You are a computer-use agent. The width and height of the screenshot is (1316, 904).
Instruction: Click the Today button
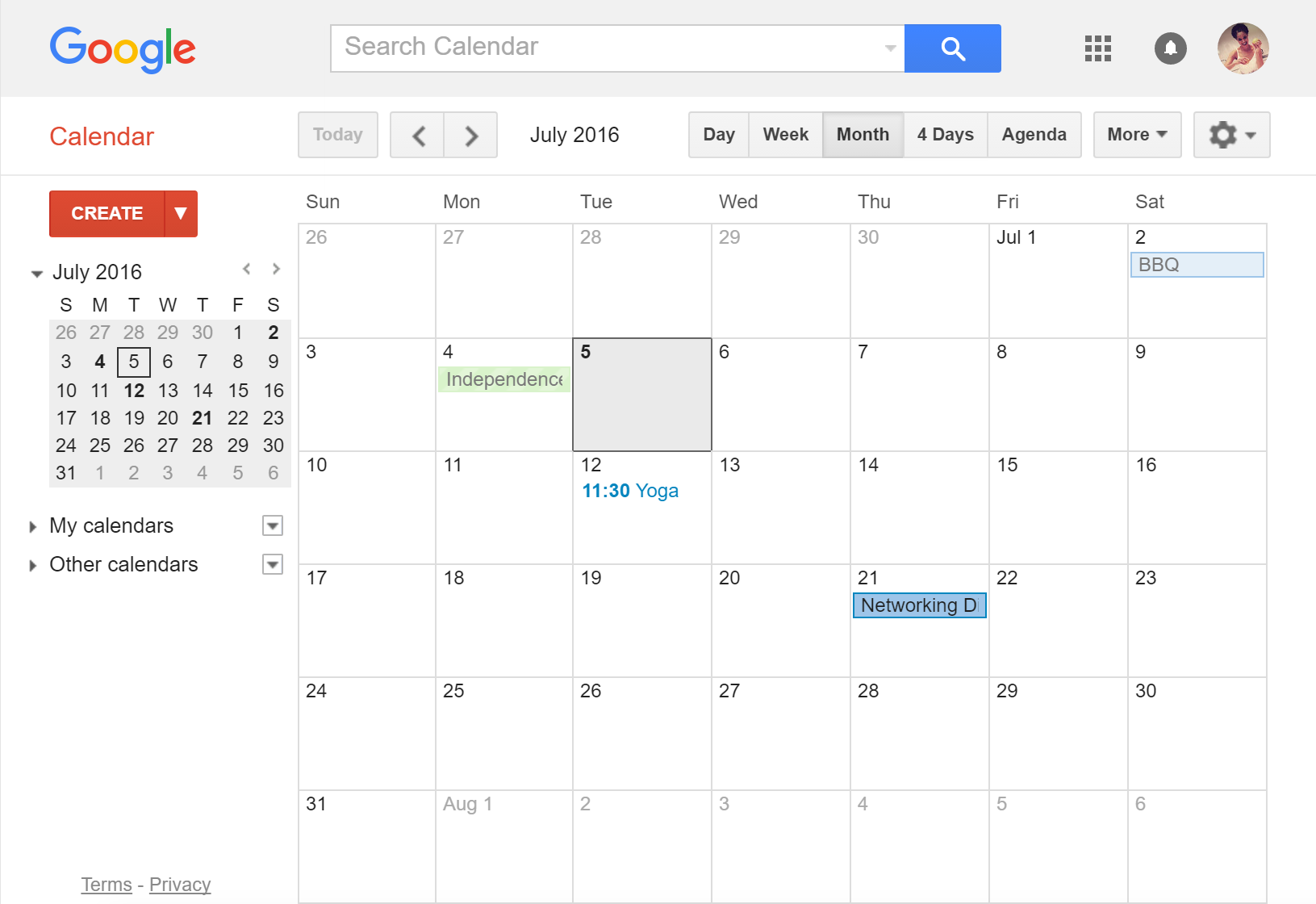click(x=337, y=135)
